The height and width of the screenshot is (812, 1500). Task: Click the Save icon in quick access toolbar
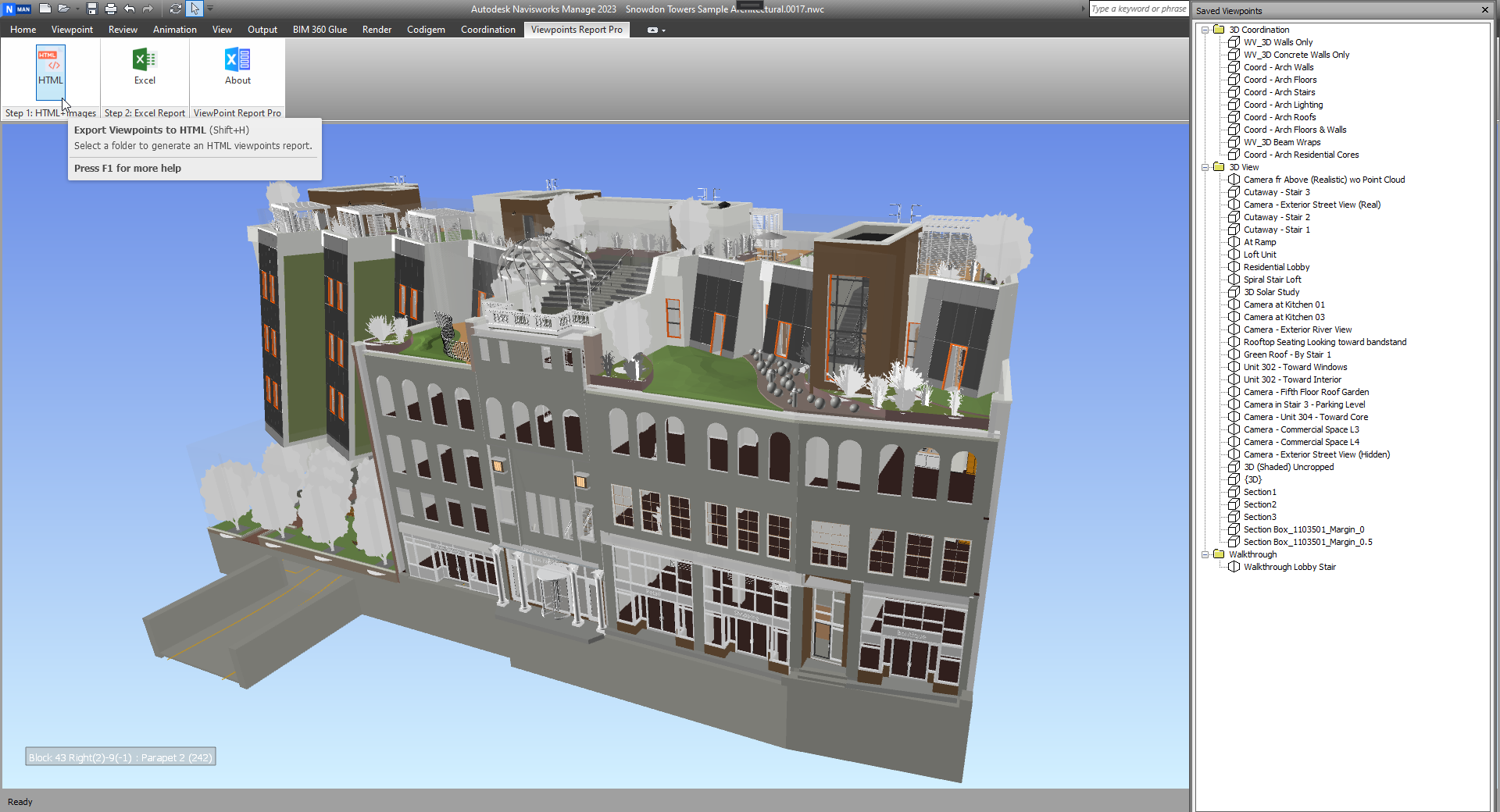[92, 9]
